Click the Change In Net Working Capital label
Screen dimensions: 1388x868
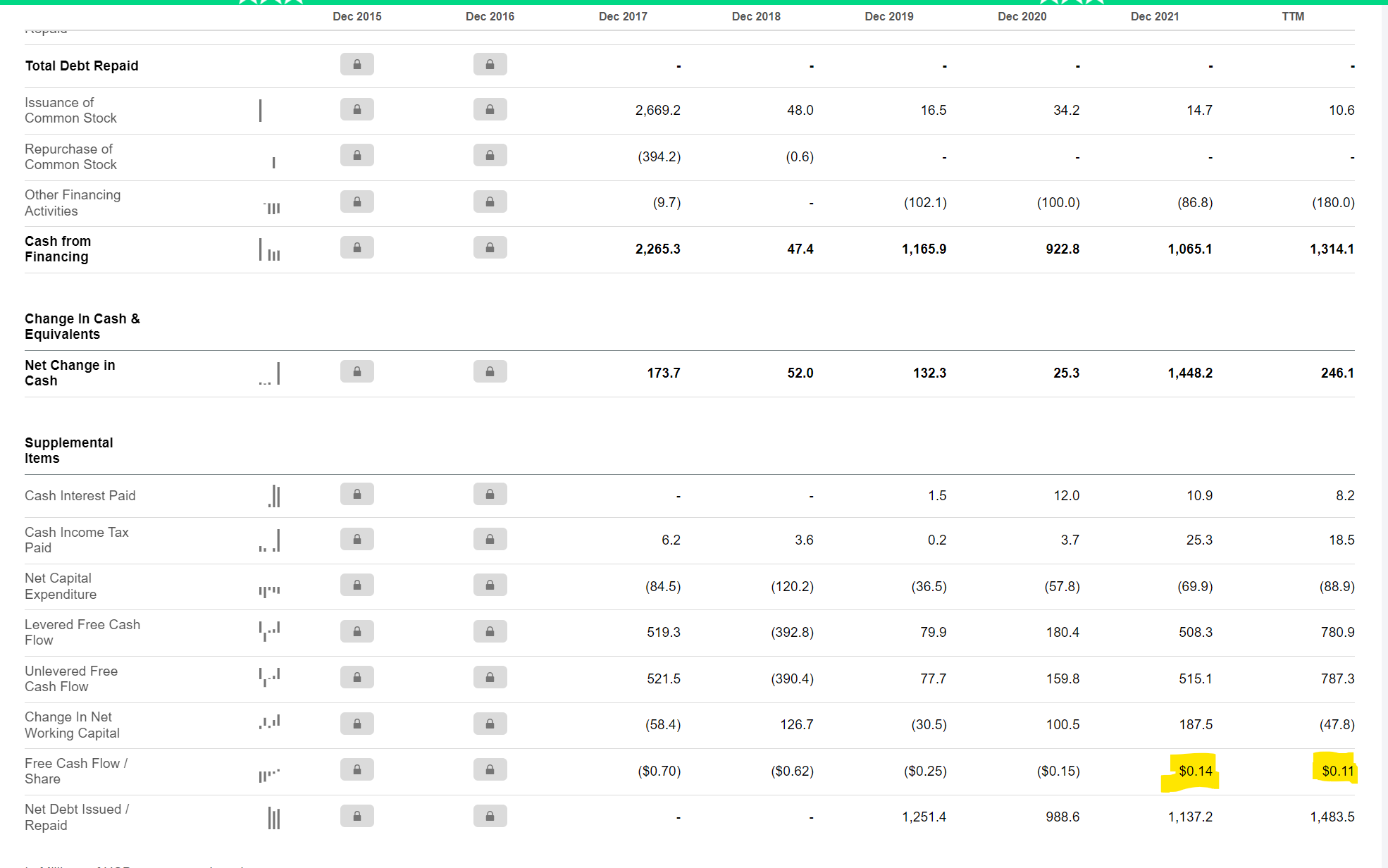point(72,724)
